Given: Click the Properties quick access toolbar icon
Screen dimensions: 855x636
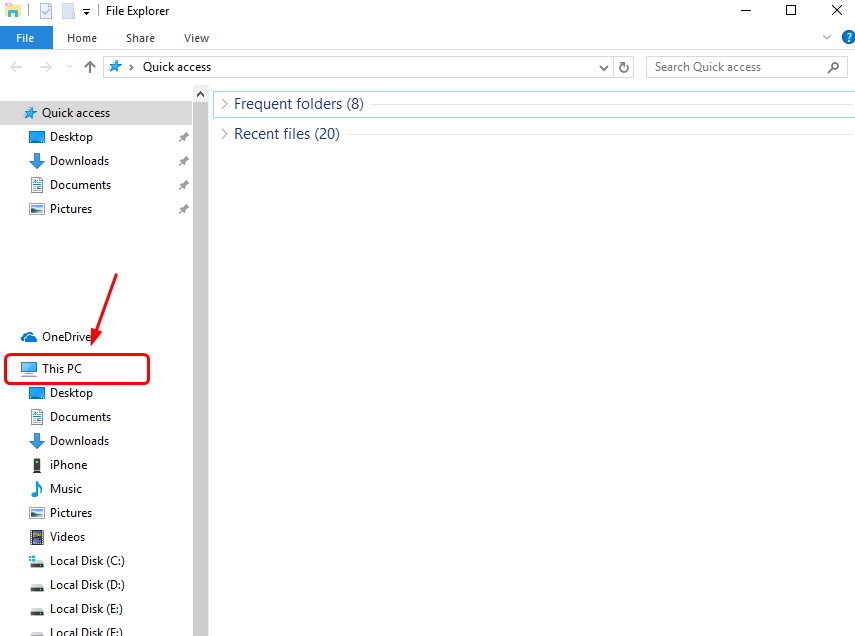Looking at the screenshot, I should [x=46, y=11].
